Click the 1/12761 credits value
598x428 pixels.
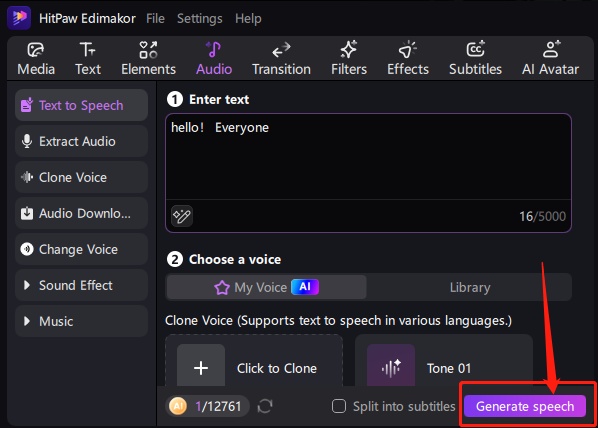[218, 406]
